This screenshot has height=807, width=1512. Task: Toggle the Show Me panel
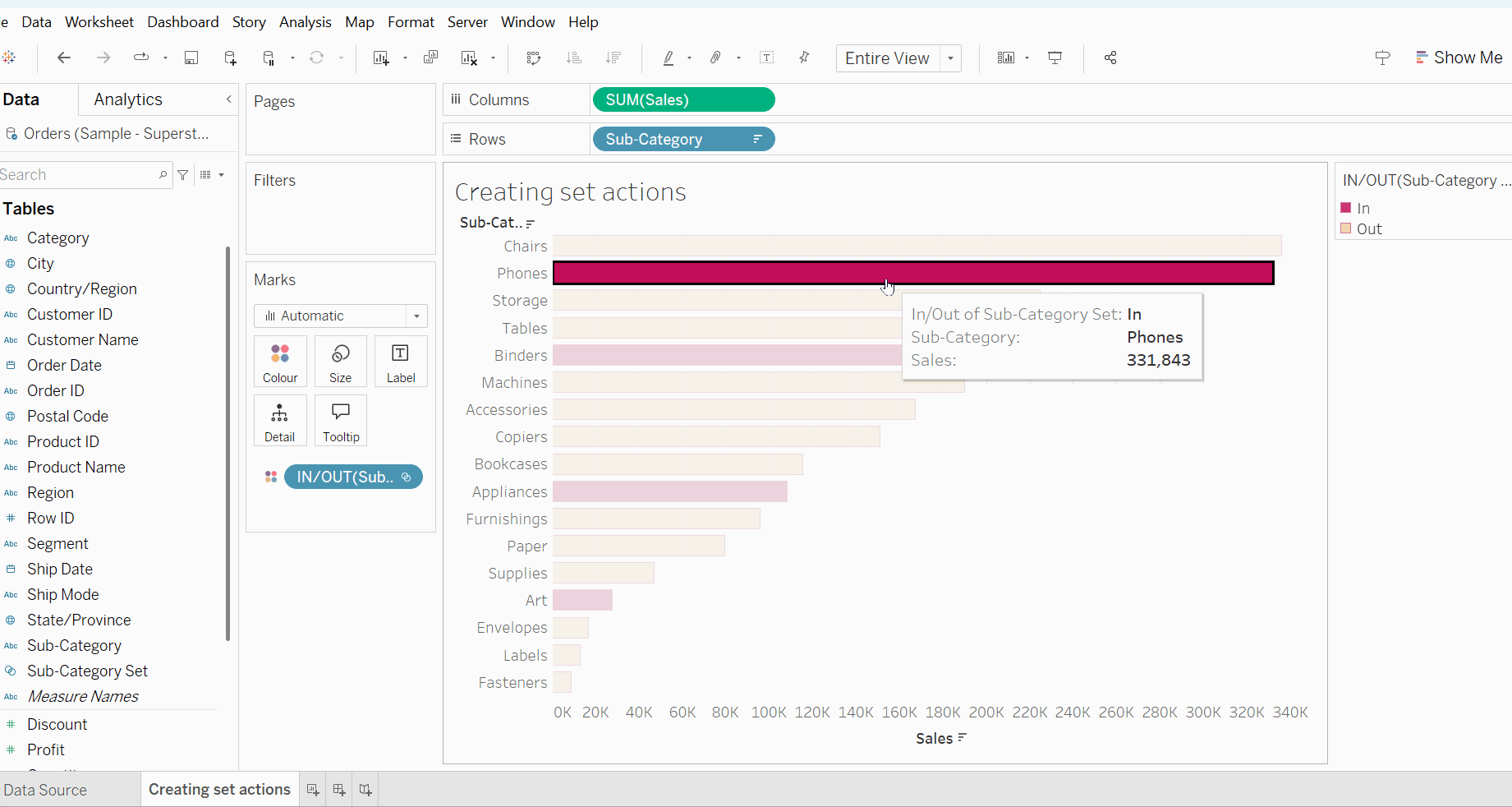click(x=1459, y=58)
